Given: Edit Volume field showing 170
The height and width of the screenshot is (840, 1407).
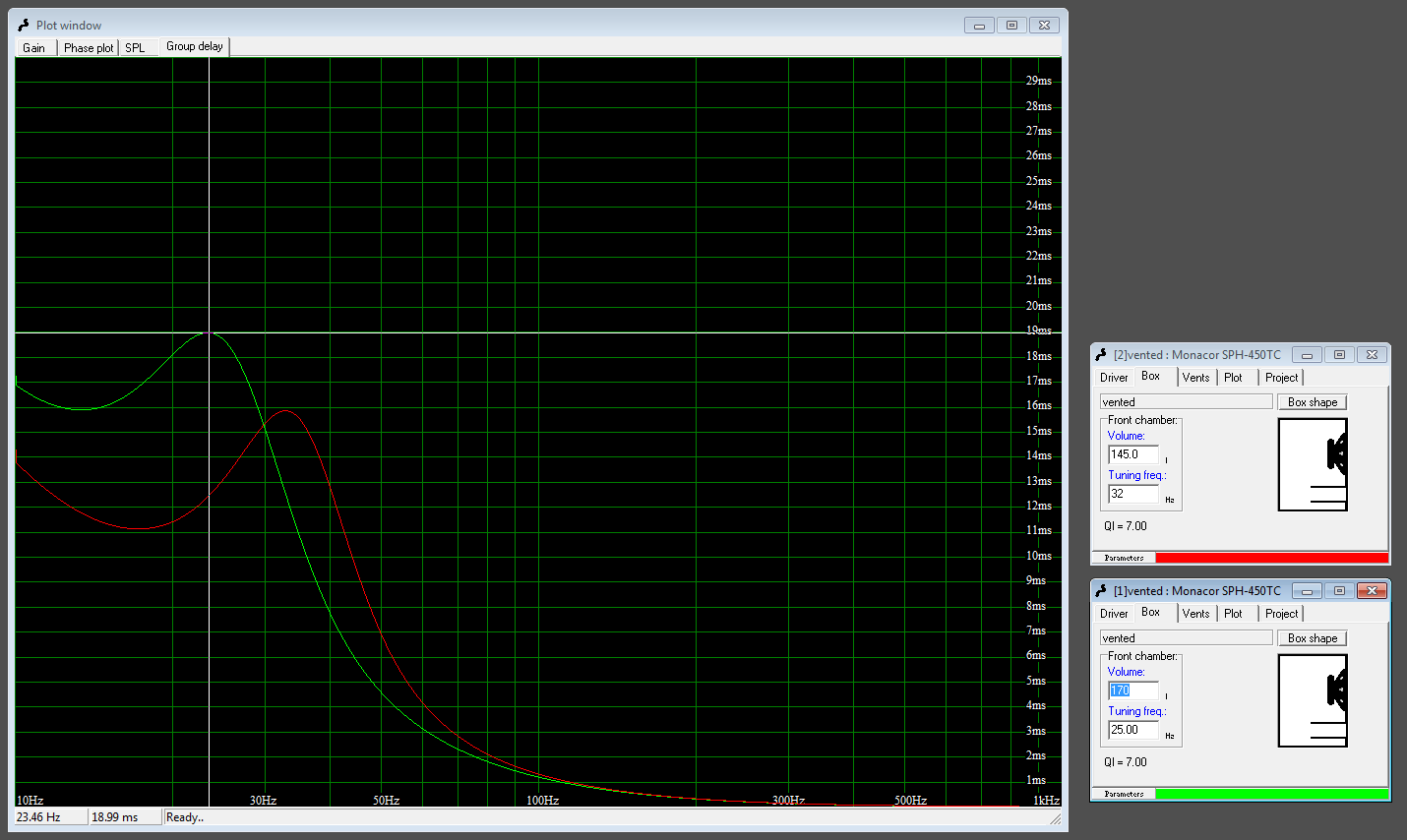Looking at the screenshot, I should [1133, 690].
